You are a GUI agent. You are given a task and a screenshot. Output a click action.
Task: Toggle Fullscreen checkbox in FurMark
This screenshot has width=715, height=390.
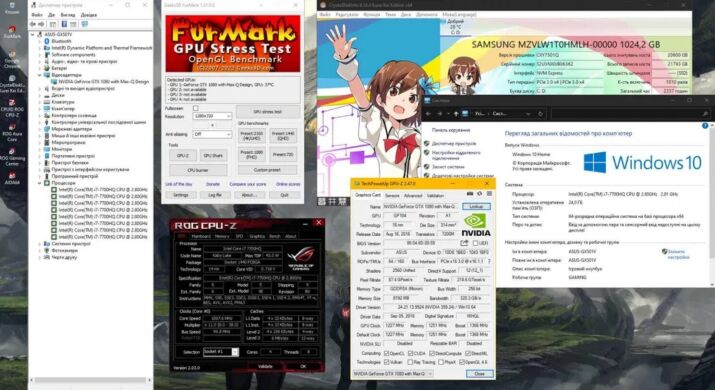(196, 109)
